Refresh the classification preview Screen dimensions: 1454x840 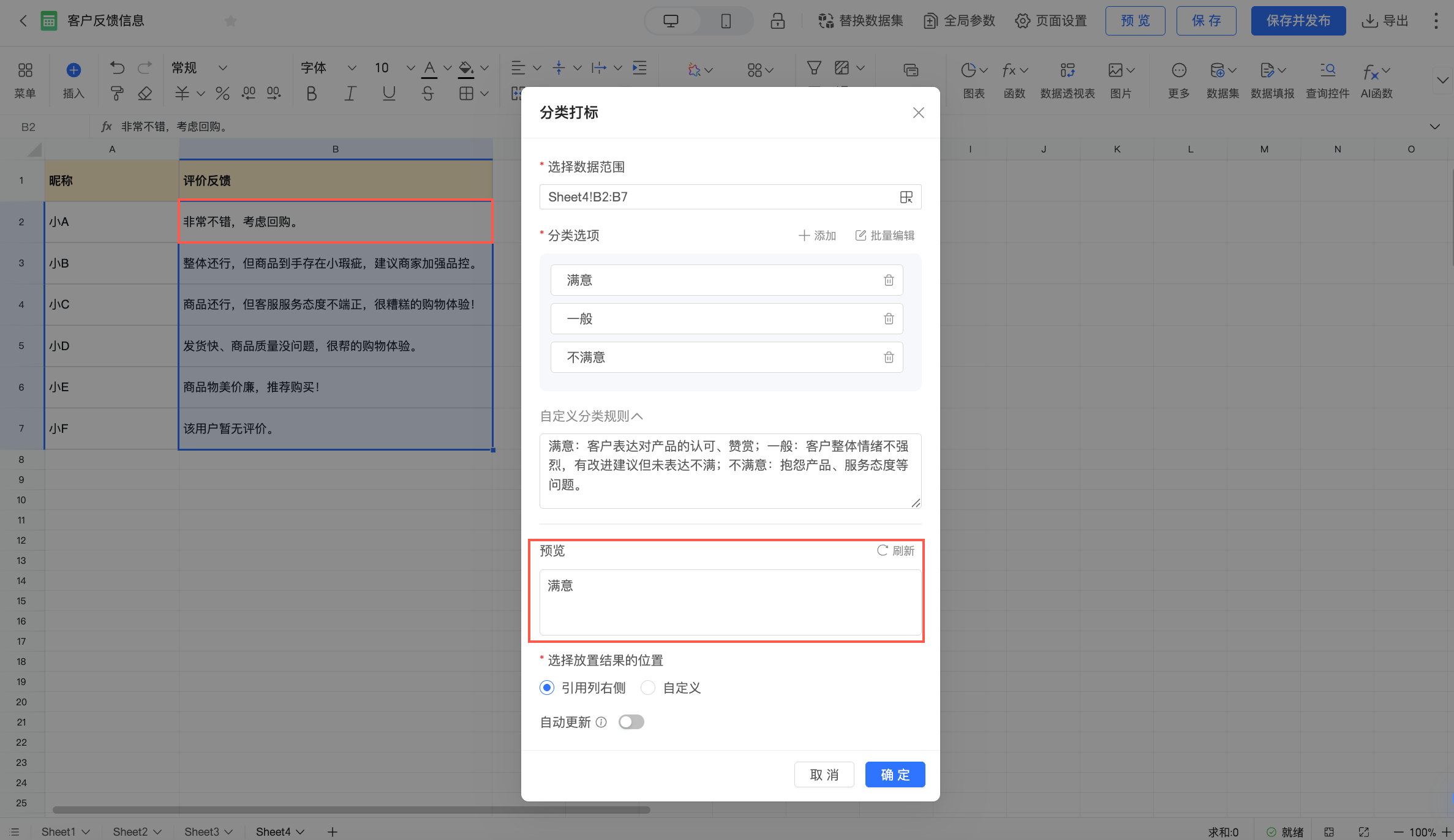coord(895,550)
